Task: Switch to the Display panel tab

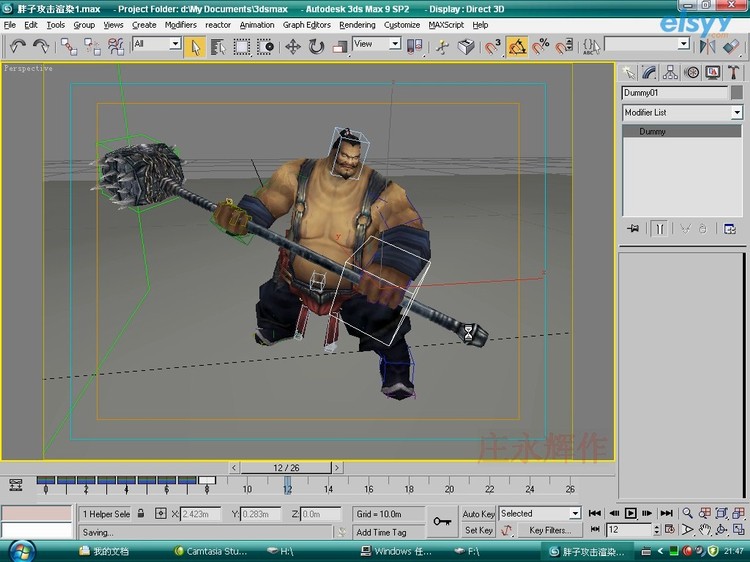Action: click(x=713, y=73)
